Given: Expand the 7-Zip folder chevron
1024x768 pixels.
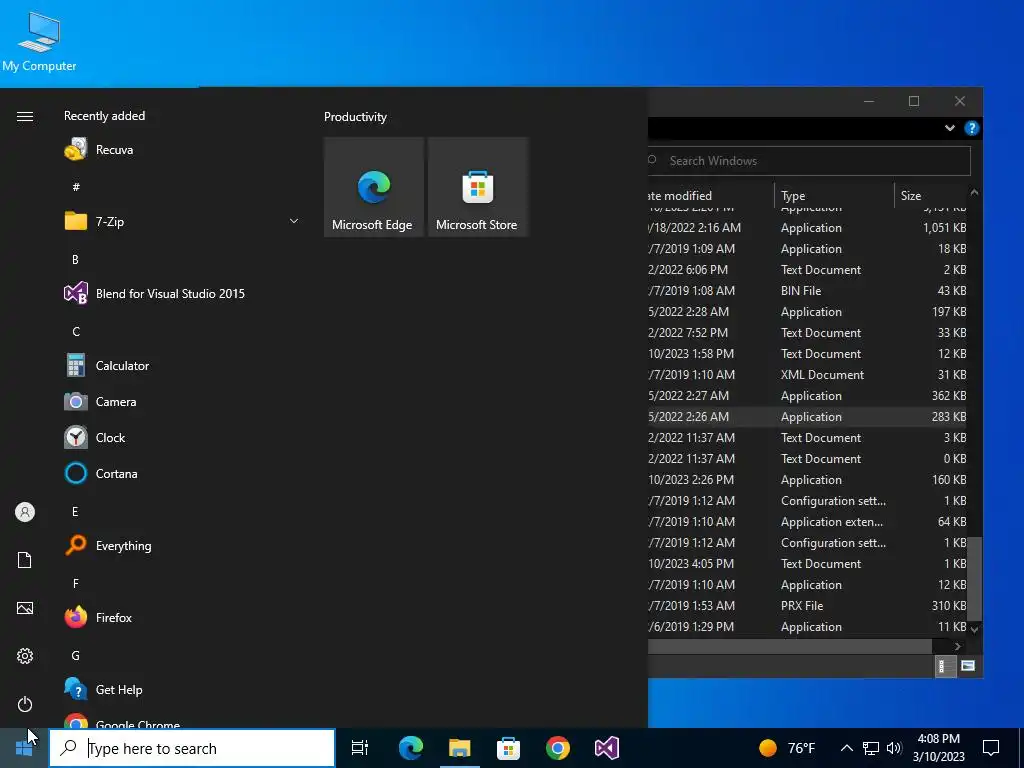Looking at the screenshot, I should coord(294,221).
